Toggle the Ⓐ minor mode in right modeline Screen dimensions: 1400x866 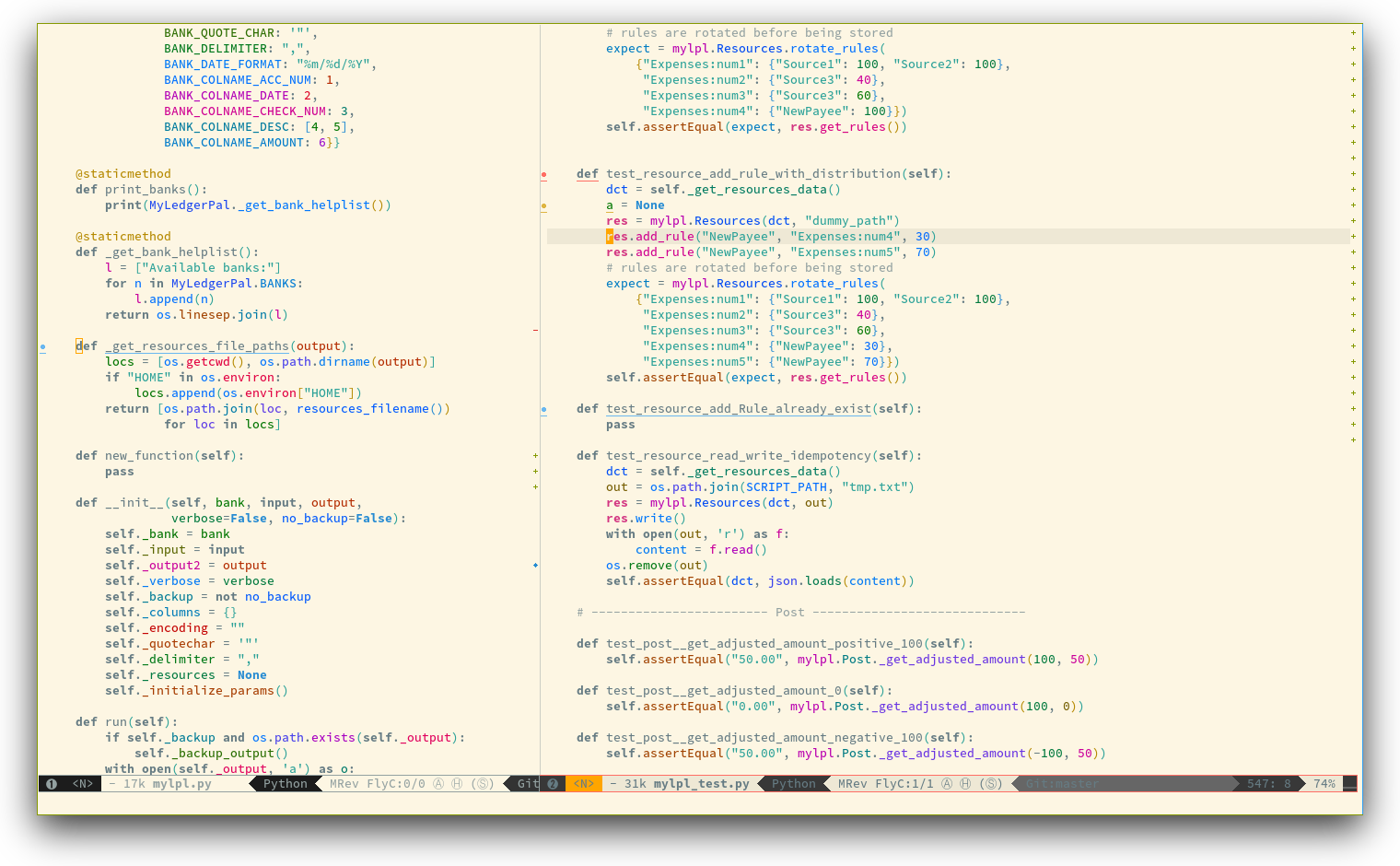click(x=947, y=784)
